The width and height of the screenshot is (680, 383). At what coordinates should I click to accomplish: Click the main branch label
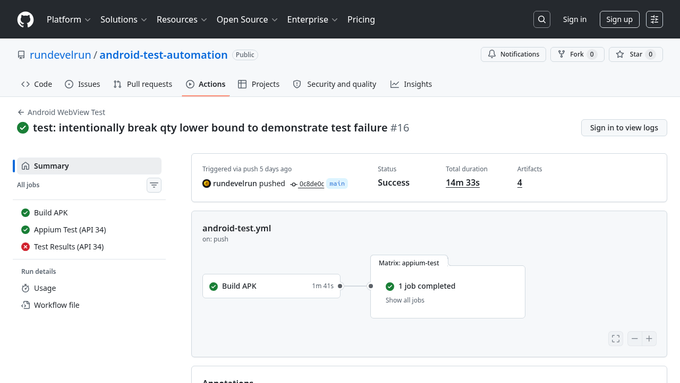(x=337, y=184)
